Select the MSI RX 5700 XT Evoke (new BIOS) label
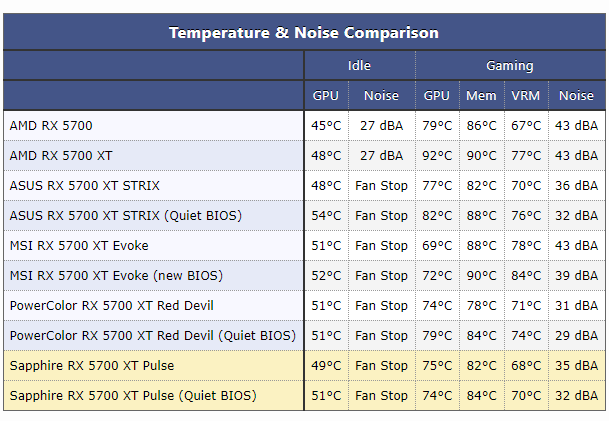Viewport: 609px width, 421px height. coord(116,276)
